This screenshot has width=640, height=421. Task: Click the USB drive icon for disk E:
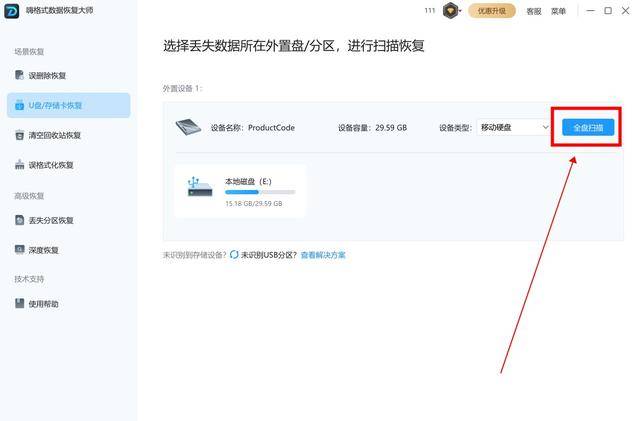pyautogui.click(x=200, y=187)
